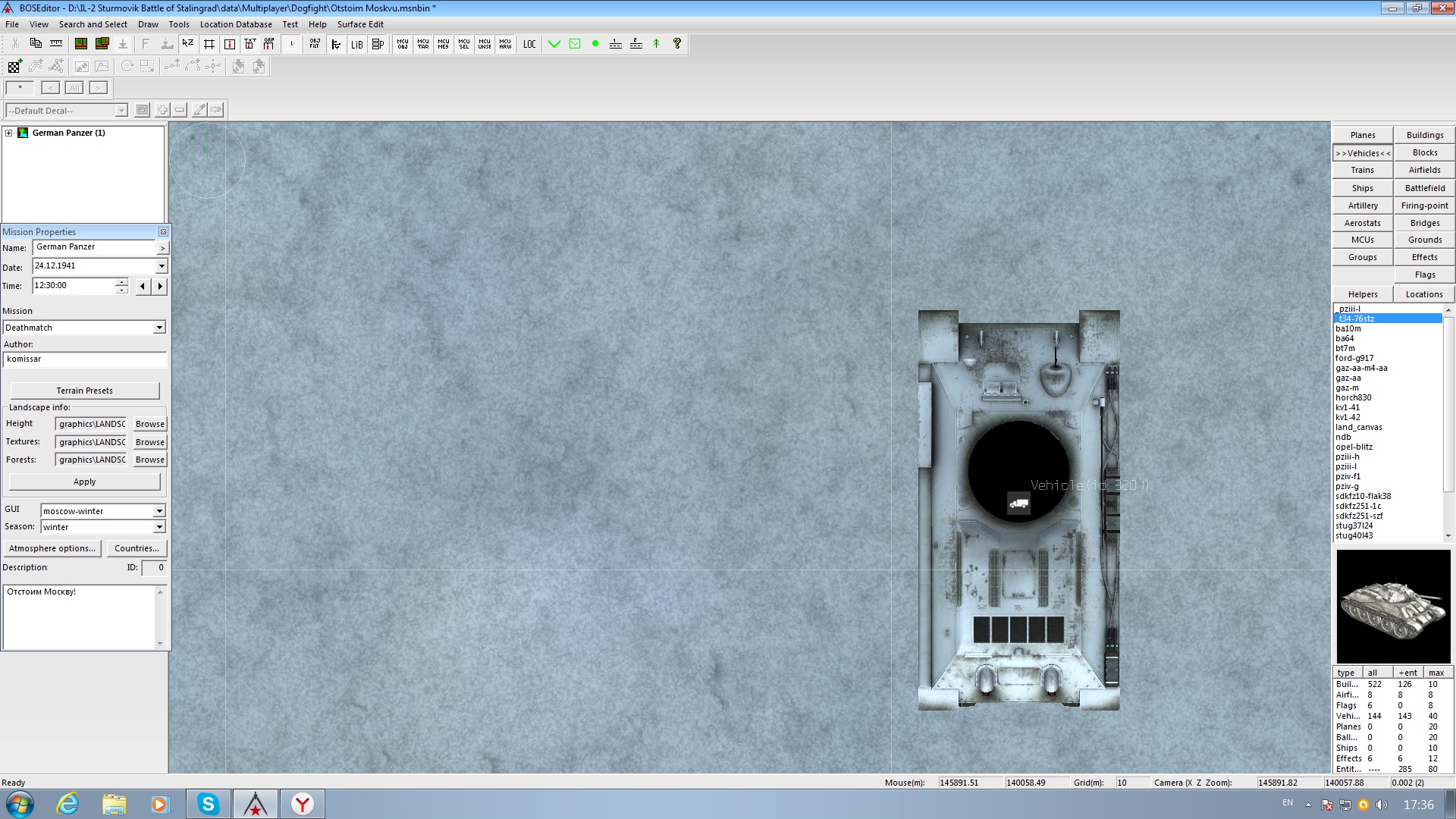Click the decal minus button
Image resolution: width=1456 pixels, height=819 pixels.
tap(180, 110)
